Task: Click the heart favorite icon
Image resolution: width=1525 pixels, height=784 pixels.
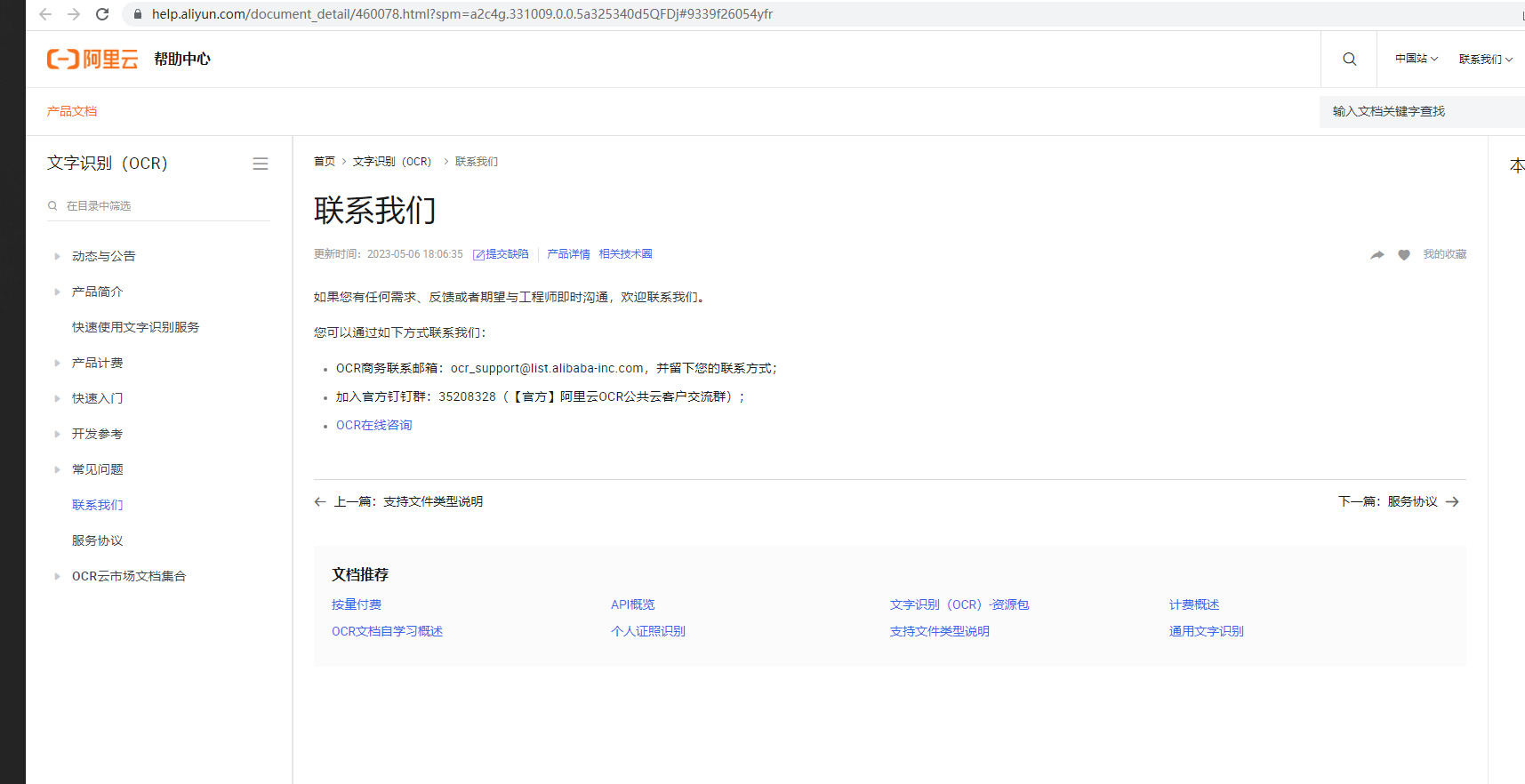Action: coord(1404,254)
